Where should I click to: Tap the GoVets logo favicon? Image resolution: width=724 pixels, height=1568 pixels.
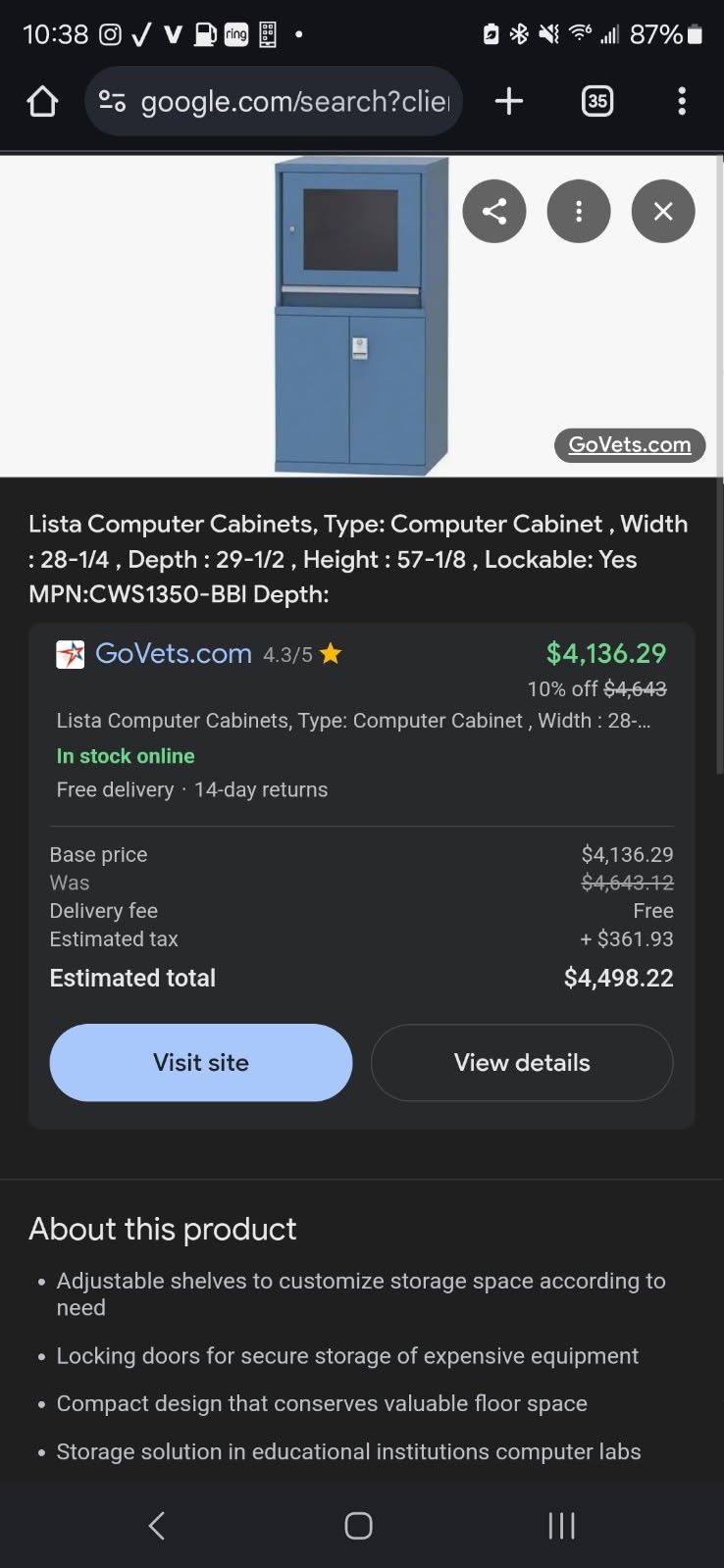click(70, 654)
